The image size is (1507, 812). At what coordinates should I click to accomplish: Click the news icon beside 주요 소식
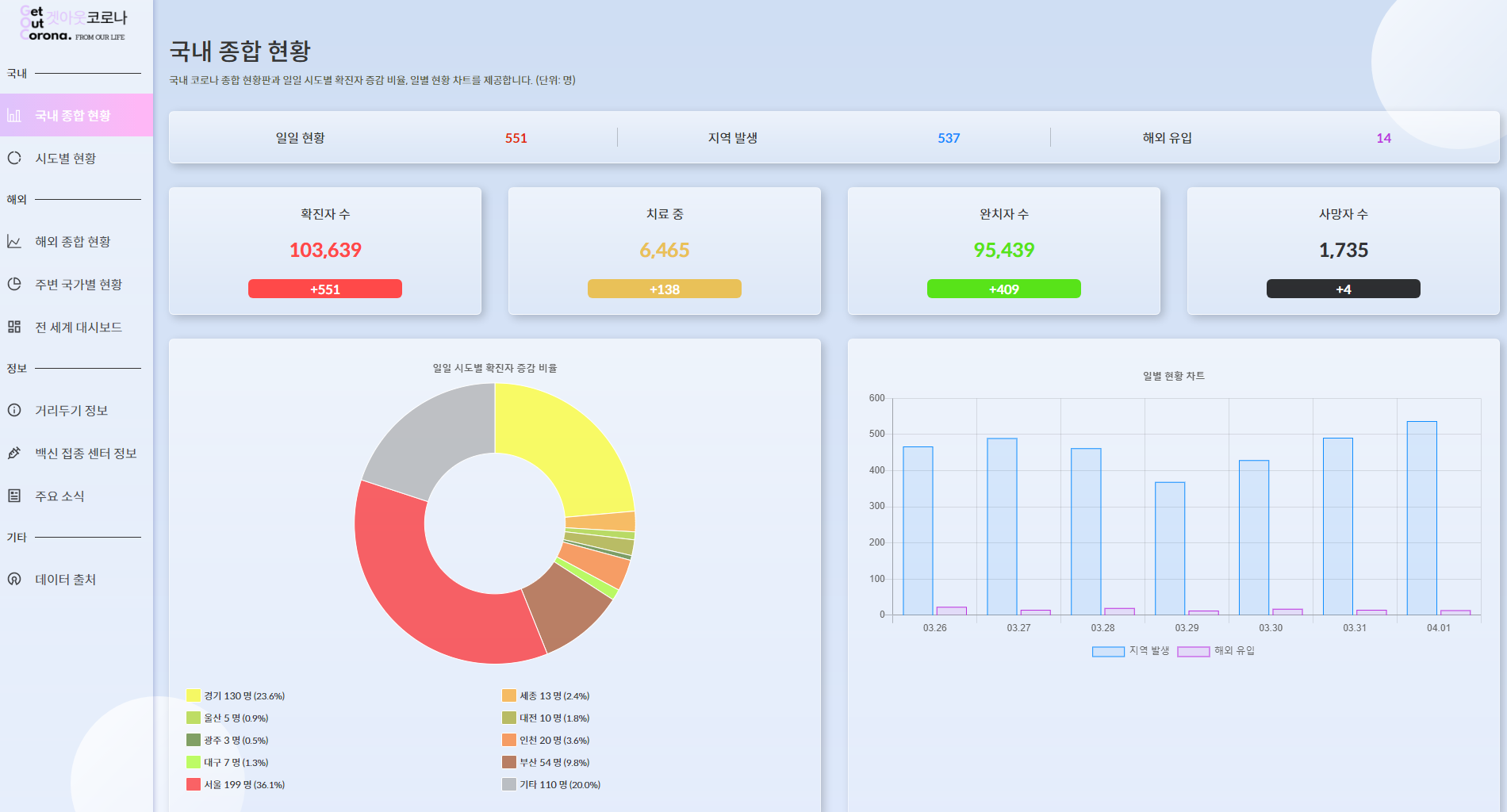14,496
